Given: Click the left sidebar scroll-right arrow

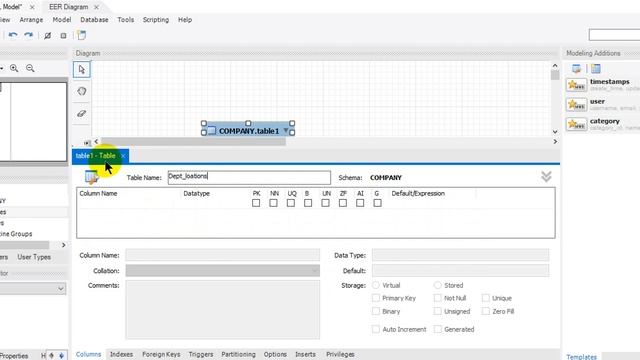Looking at the screenshot, I should 64,245.
